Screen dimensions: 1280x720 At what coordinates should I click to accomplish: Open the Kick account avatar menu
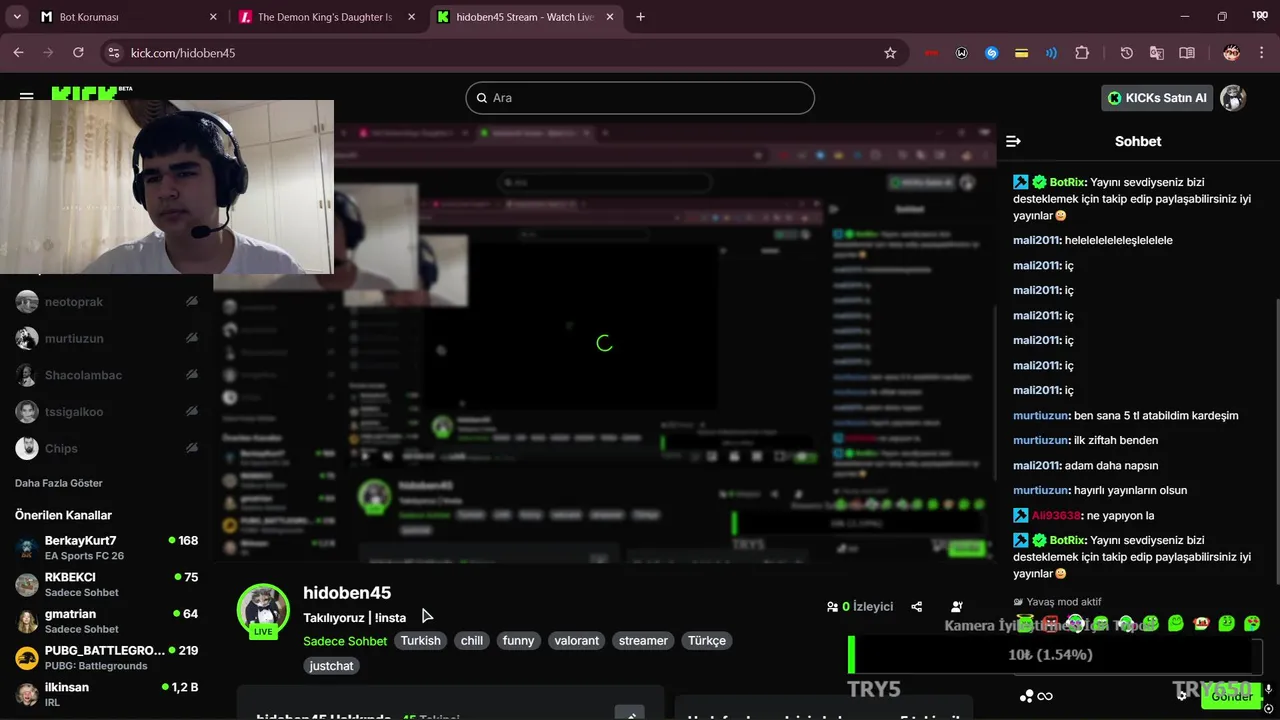pos(1233,98)
